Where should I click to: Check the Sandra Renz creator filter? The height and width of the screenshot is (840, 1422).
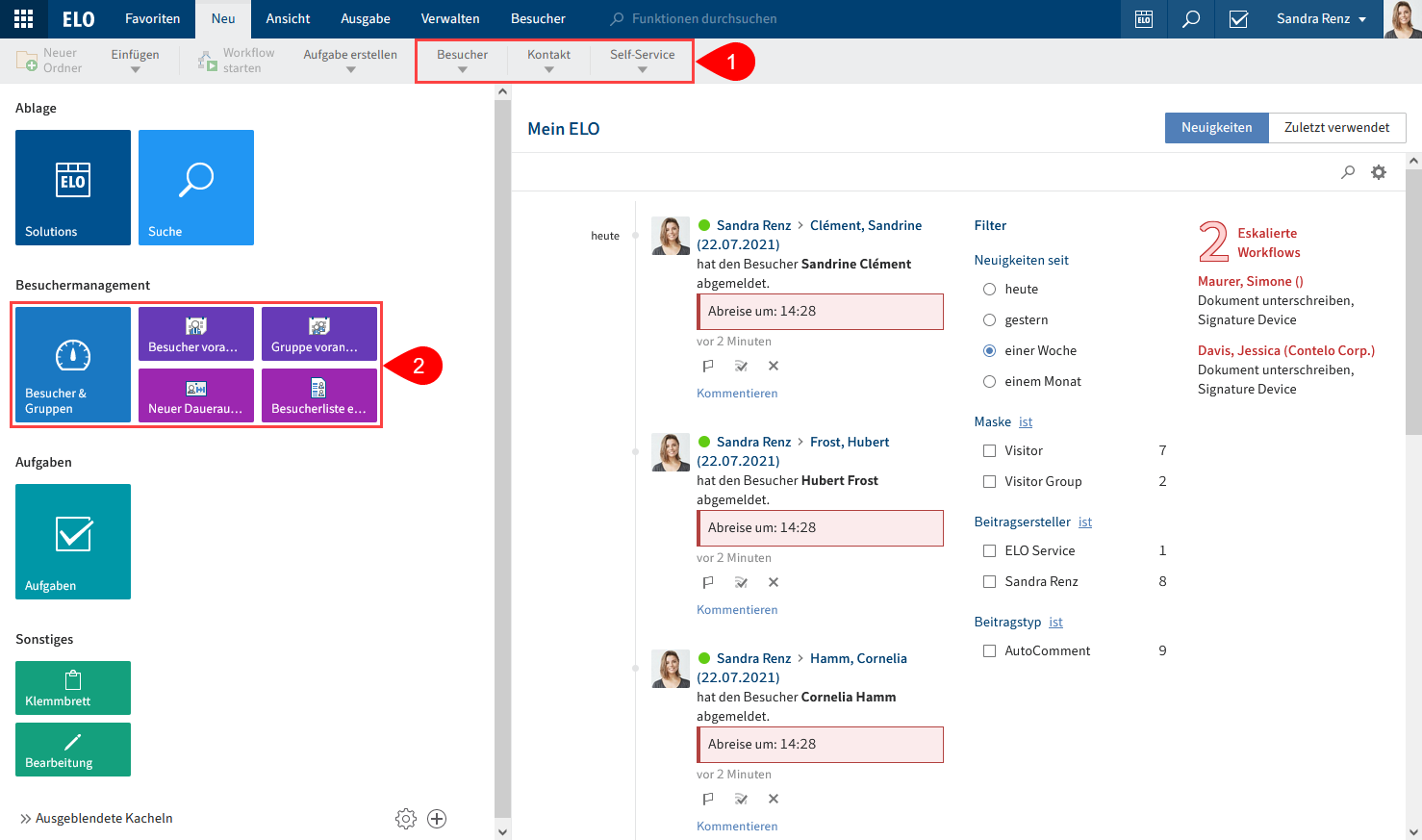coord(989,582)
